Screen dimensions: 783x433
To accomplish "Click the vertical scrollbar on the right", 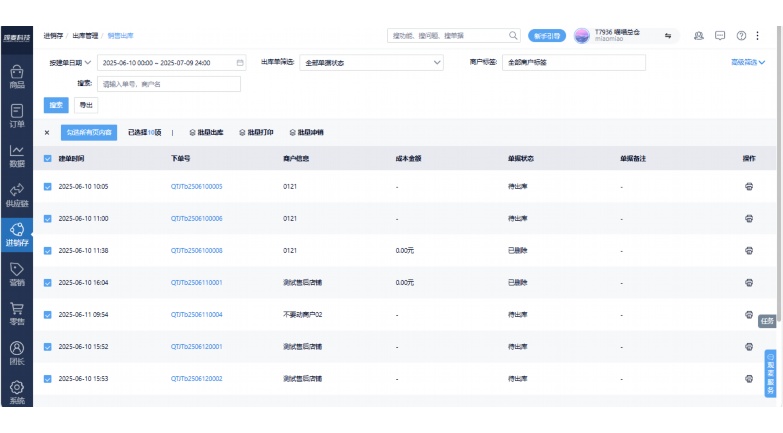I will pos(779,175).
